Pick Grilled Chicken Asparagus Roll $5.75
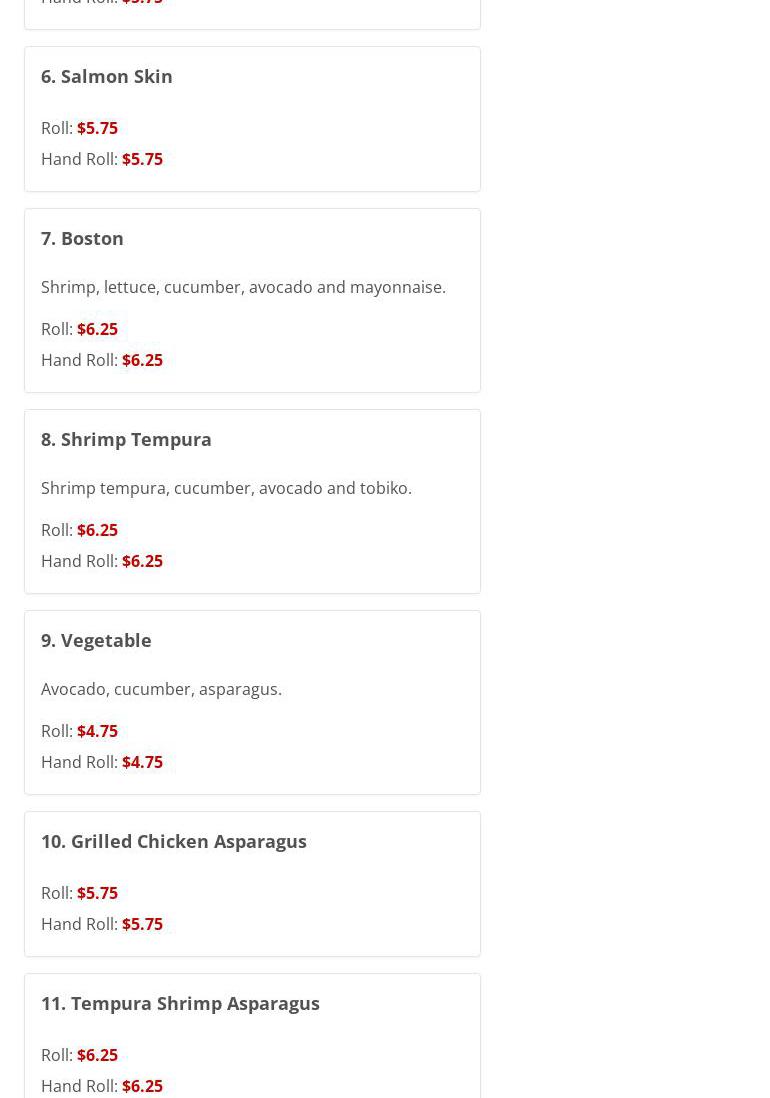 coord(97,893)
